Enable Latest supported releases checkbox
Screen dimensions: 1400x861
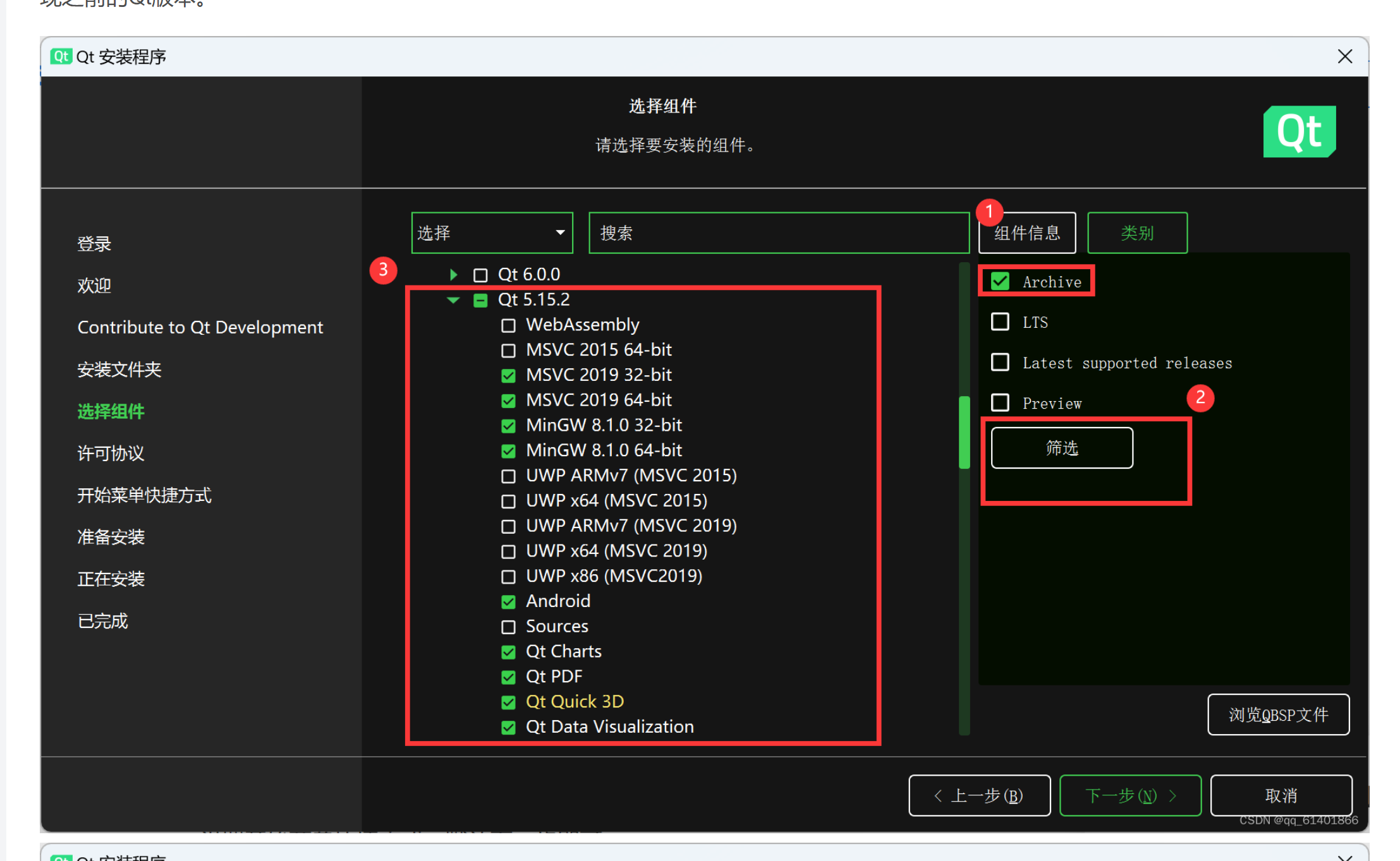click(1000, 362)
